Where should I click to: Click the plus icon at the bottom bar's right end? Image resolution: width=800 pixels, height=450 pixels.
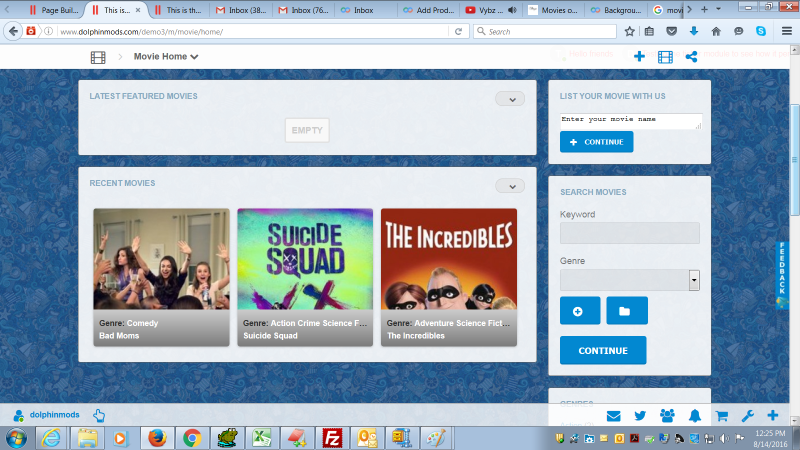coord(773,416)
